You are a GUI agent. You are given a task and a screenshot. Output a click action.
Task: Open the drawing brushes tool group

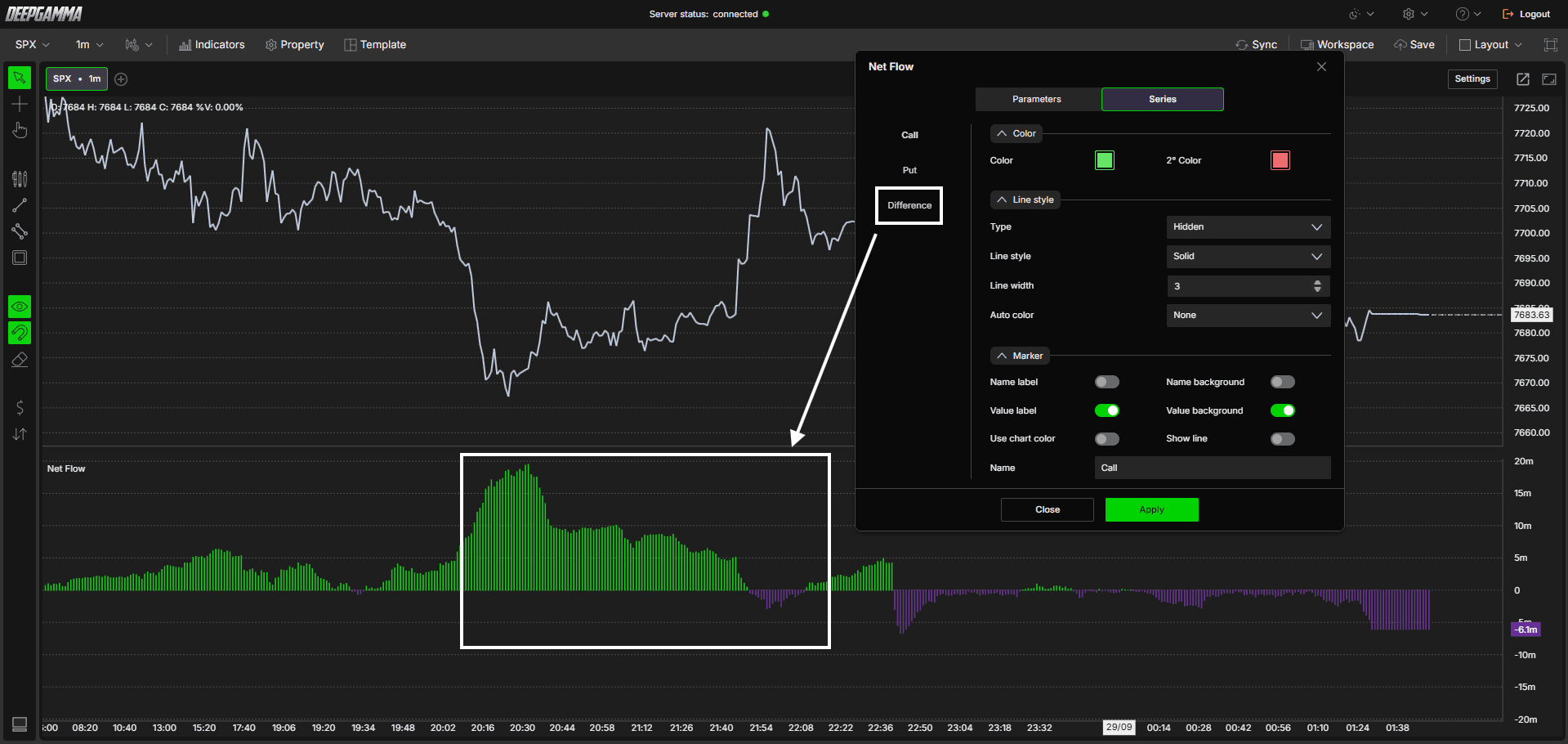(20, 179)
